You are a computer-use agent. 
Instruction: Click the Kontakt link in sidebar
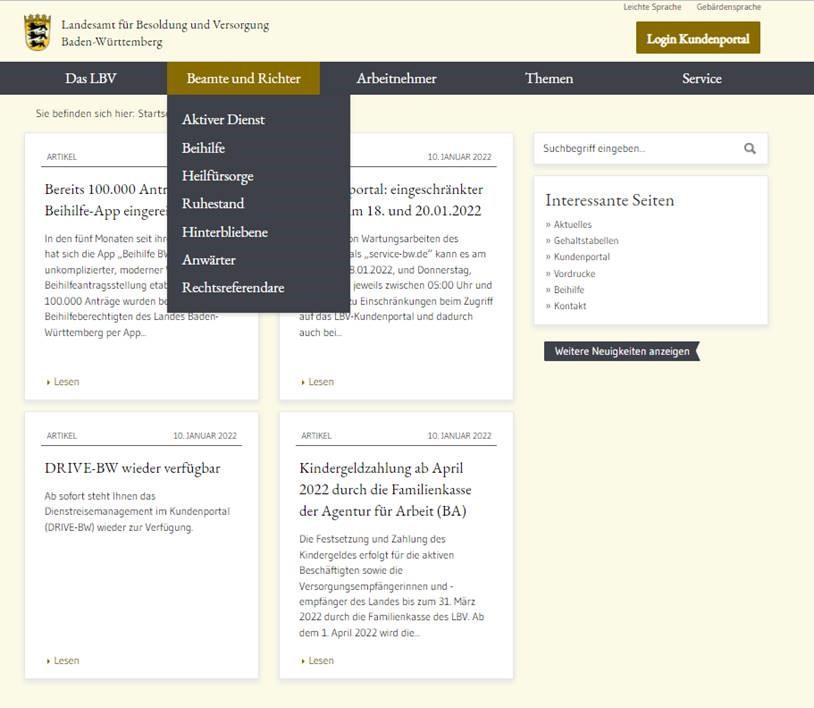(570, 306)
